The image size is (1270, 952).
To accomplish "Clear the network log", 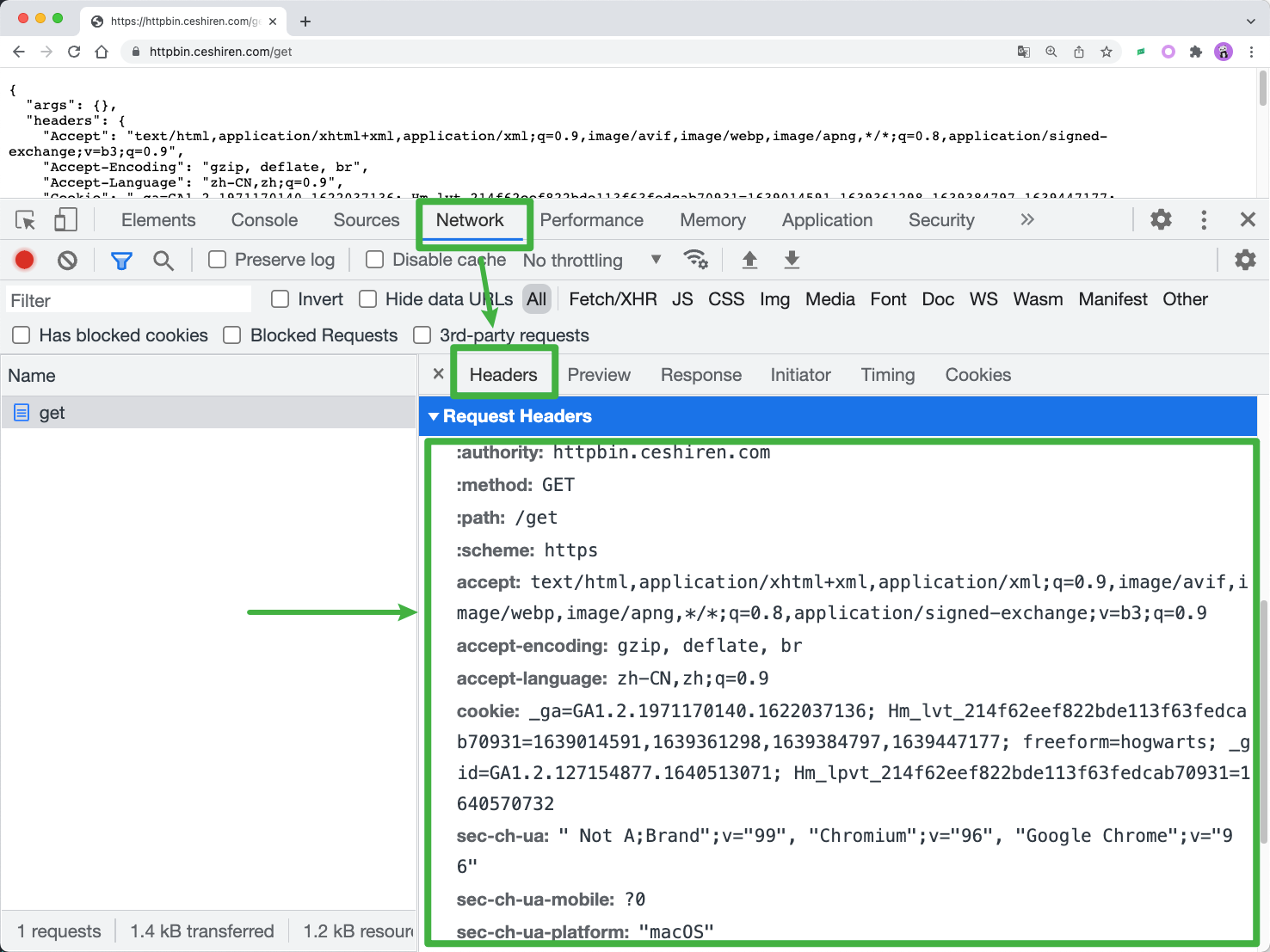I will pos(67,260).
